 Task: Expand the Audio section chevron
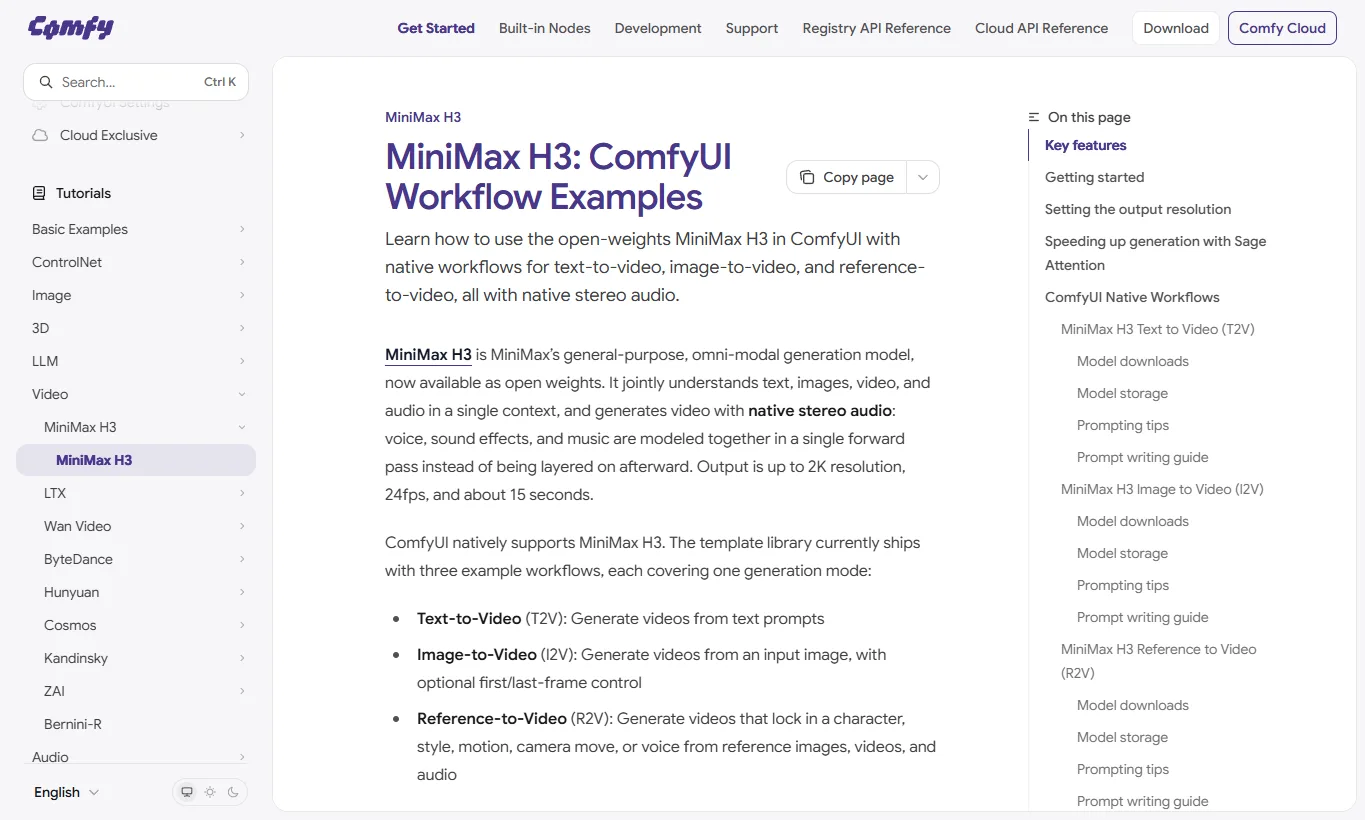[242, 757]
